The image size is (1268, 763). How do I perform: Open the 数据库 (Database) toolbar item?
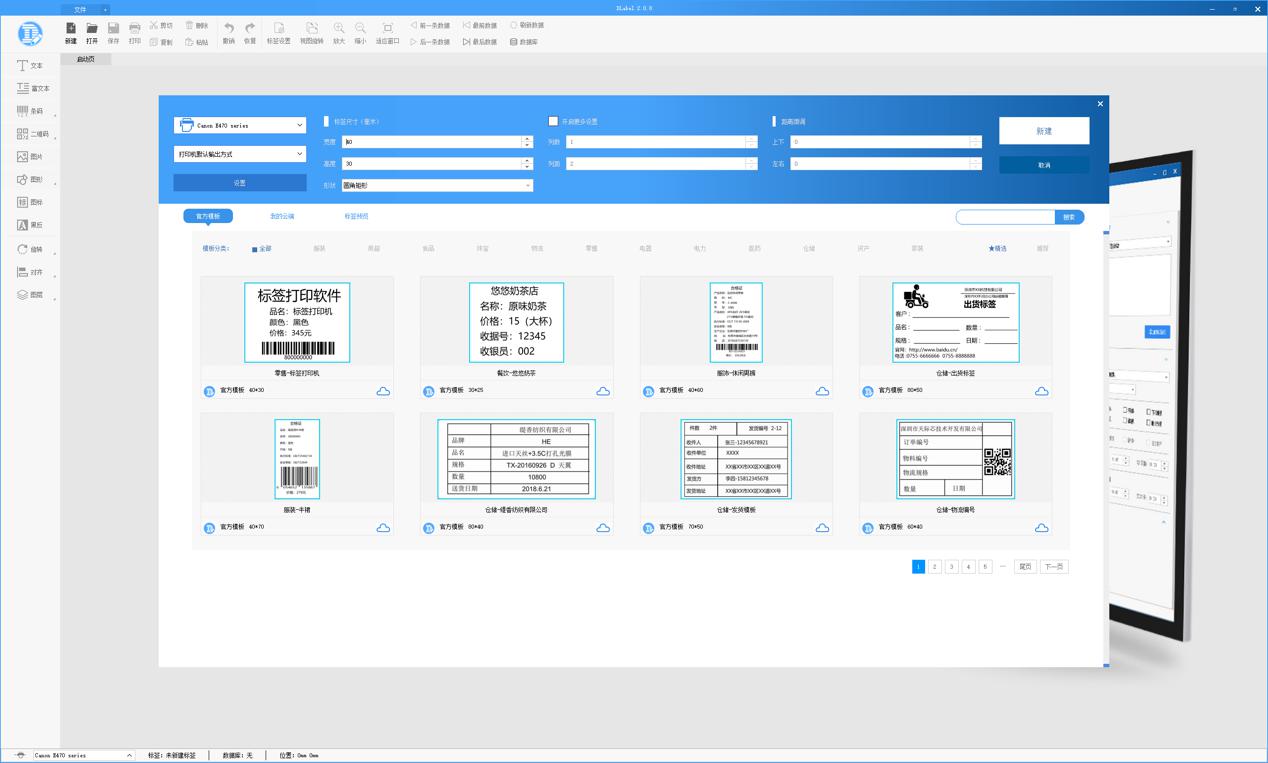tap(524, 42)
